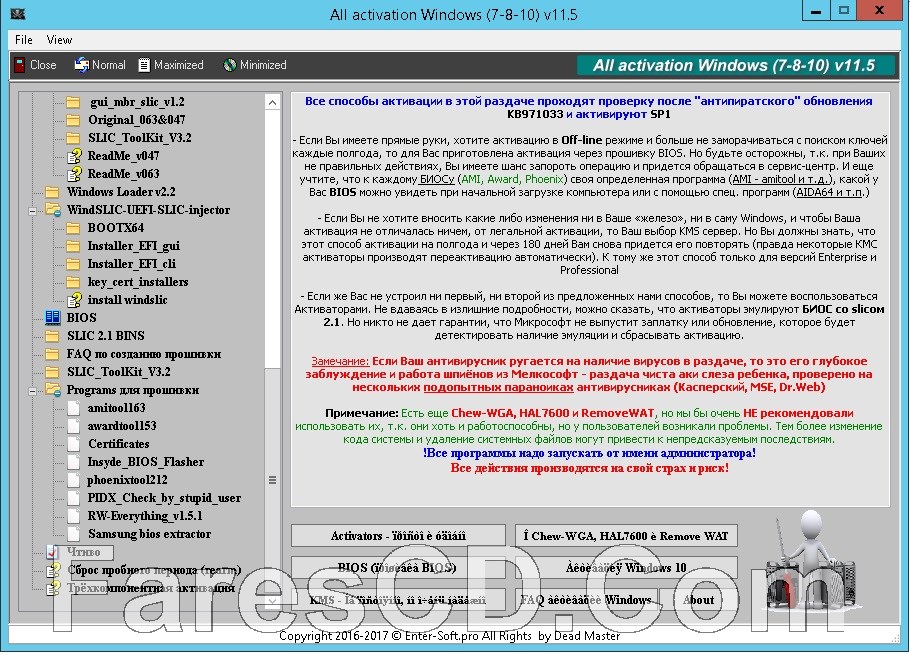
Task: Select gui_mbr_slic_v1.2 folder icon
Action: pyautogui.click(x=73, y=102)
